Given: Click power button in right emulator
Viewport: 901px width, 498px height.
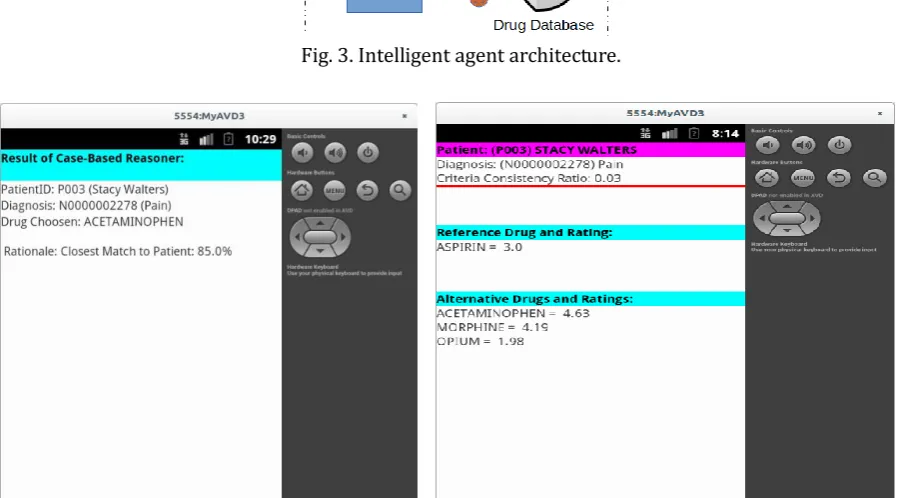Looking at the screenshot, I should click(x=839, y=145).
